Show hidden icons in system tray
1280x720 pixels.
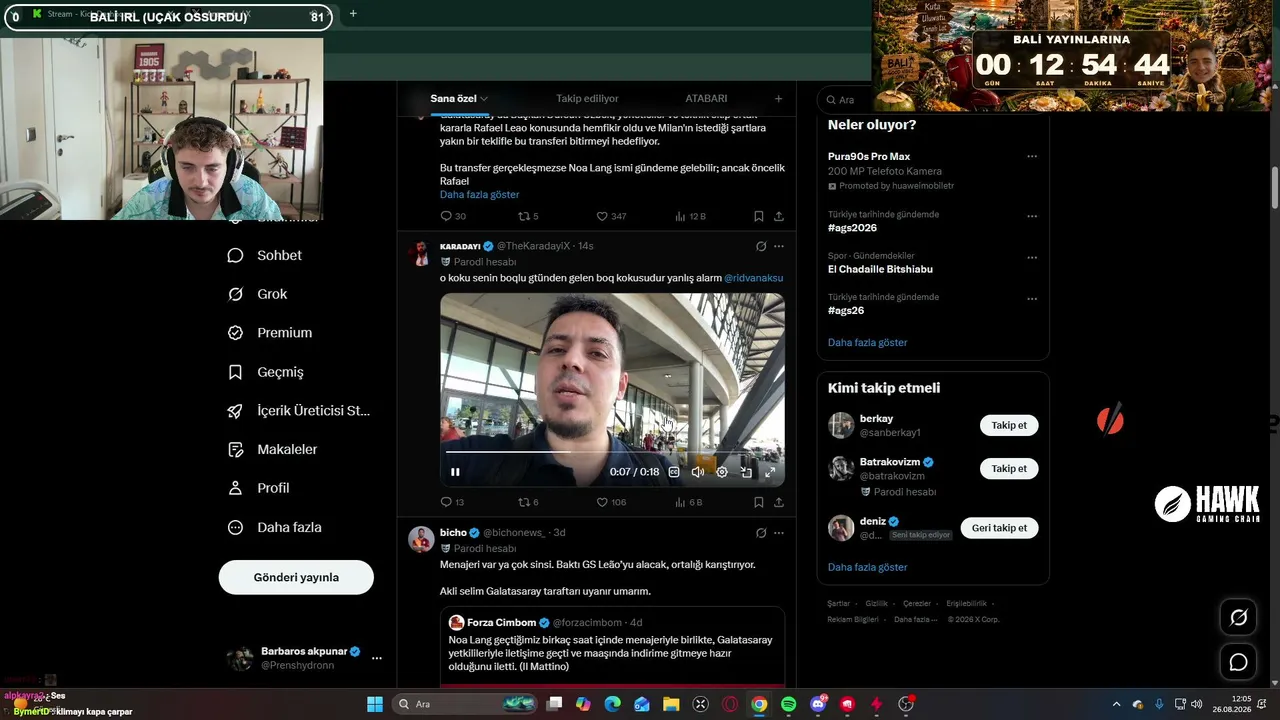1117,704
